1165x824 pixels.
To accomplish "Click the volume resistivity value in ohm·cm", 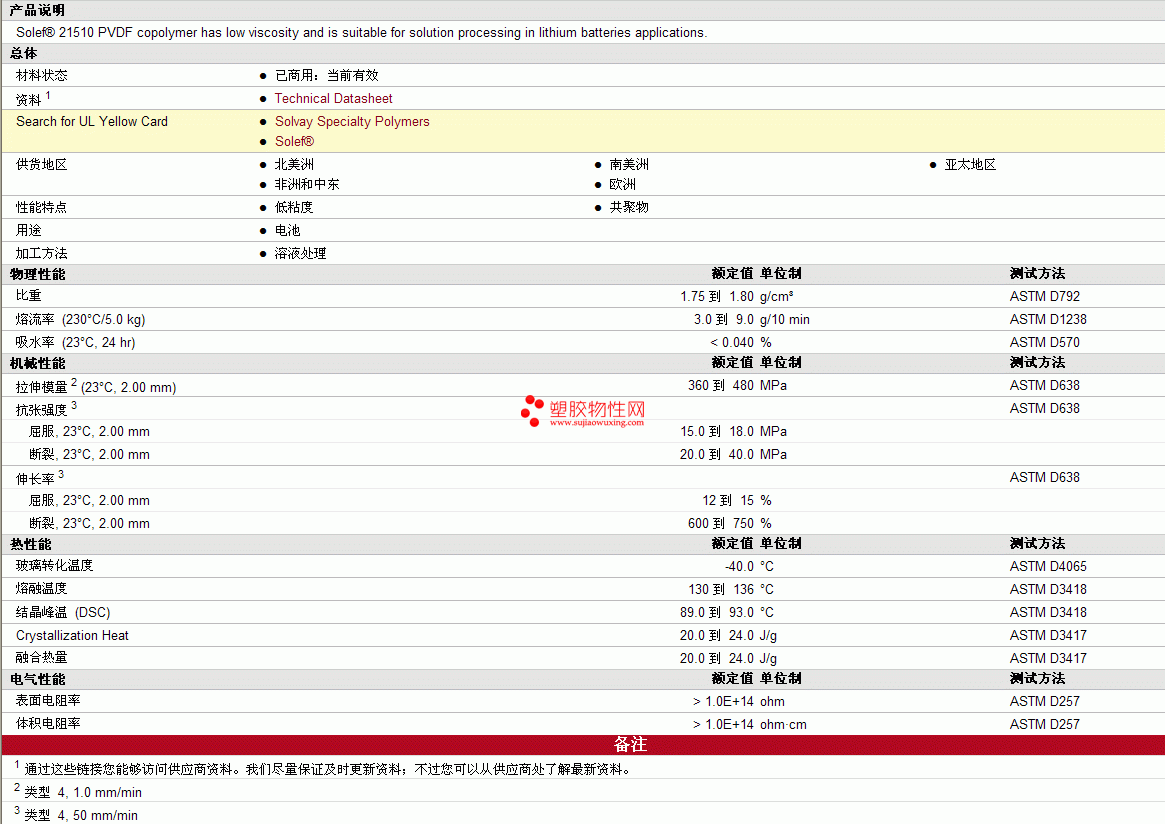I will tap(750, 725).
